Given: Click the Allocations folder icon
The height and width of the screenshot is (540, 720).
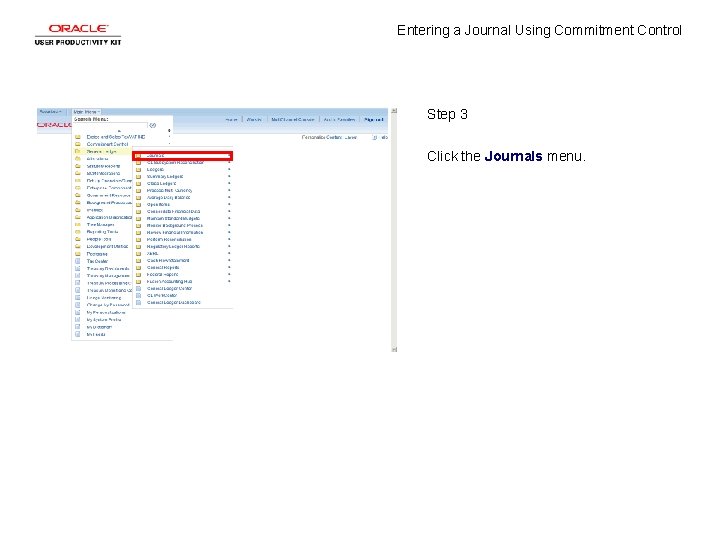Looking at the screenshot, I should 78,159.
